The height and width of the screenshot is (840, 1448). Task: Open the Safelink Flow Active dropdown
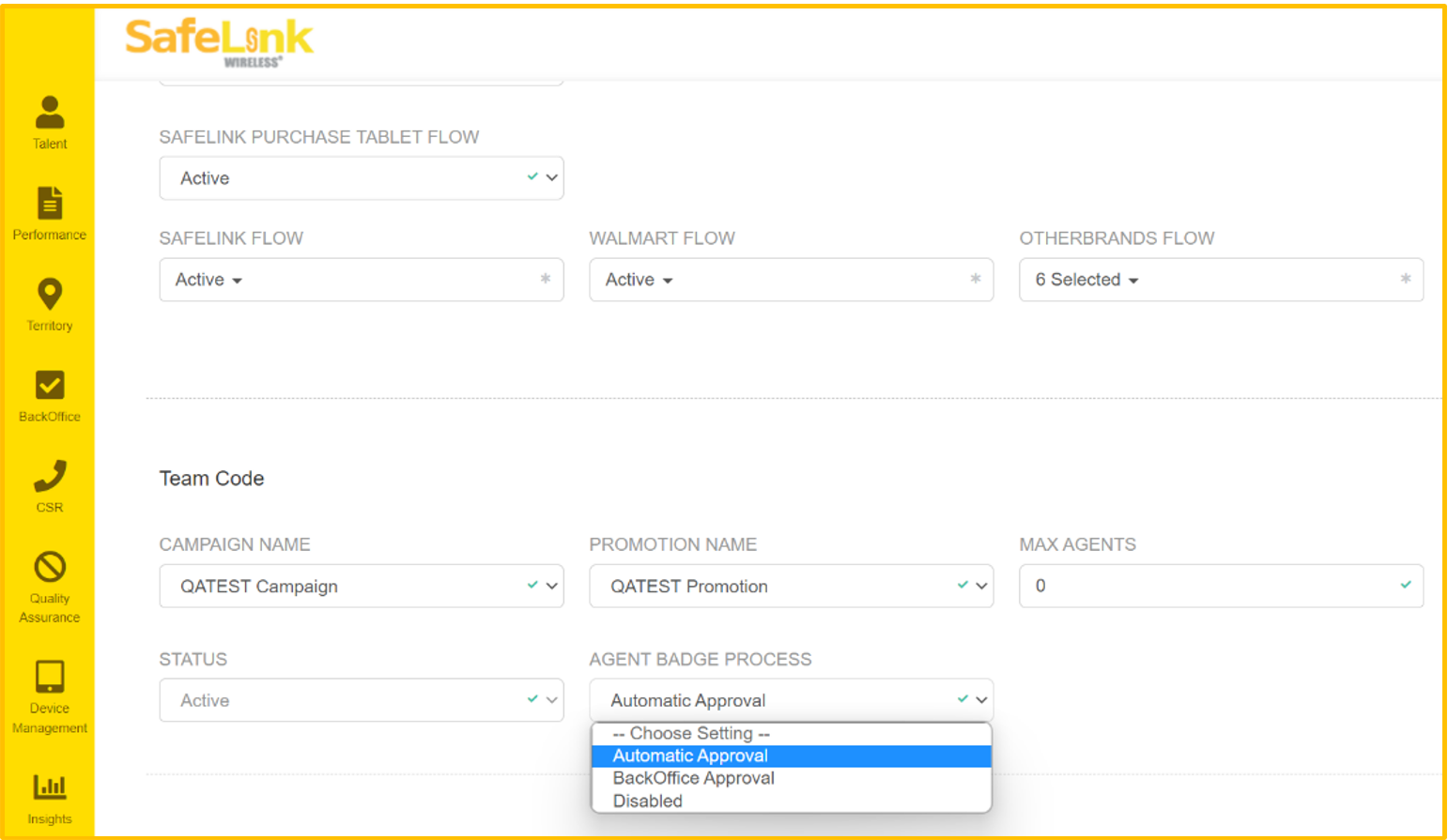point(362,280)
